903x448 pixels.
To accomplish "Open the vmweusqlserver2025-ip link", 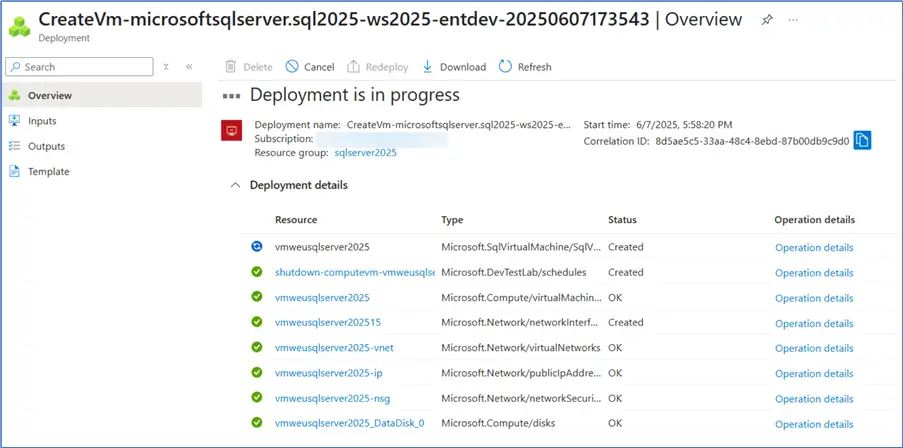I will pyautogui.click(x=328, y=373).
